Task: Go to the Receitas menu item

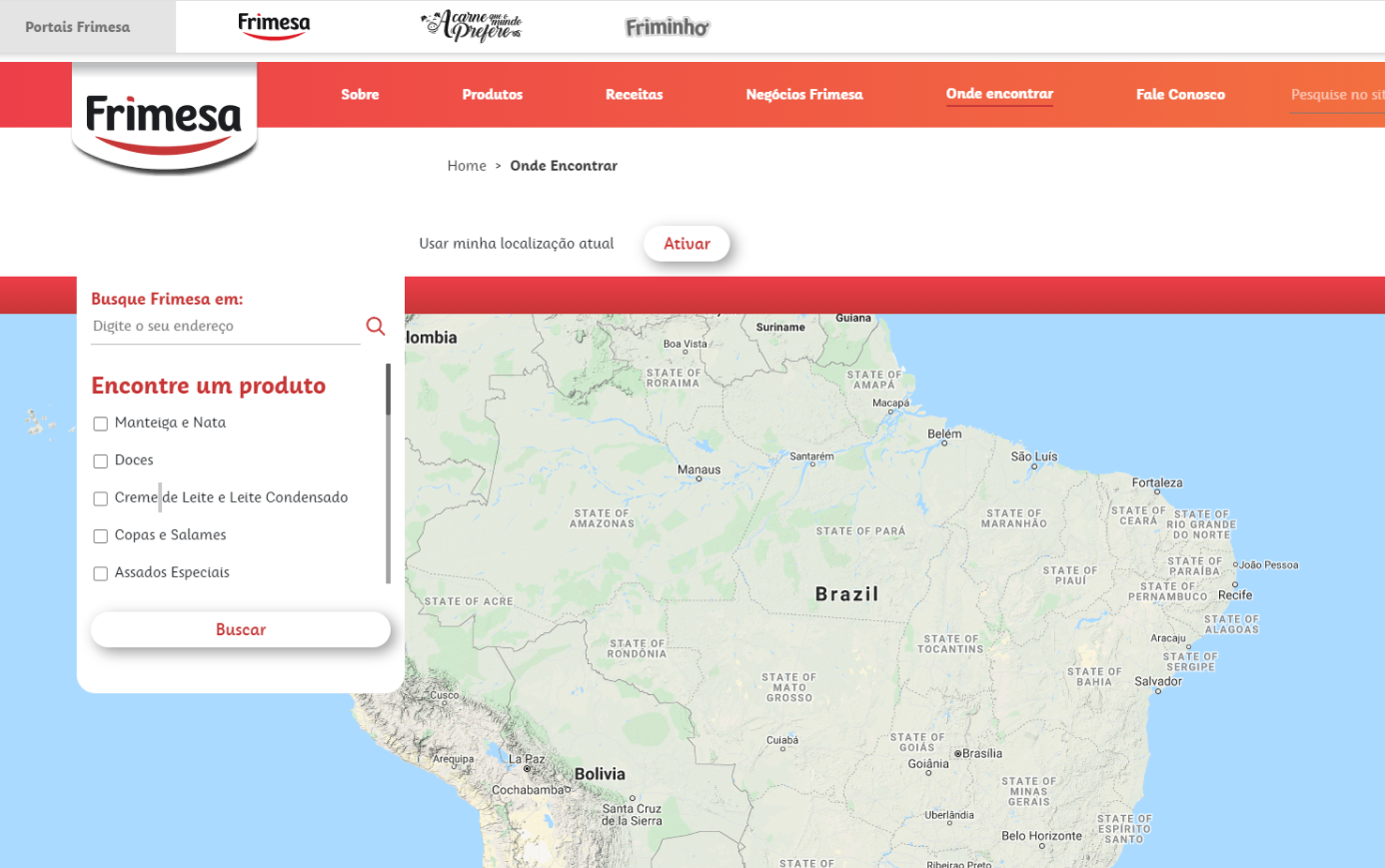Action: pos(634,95)
